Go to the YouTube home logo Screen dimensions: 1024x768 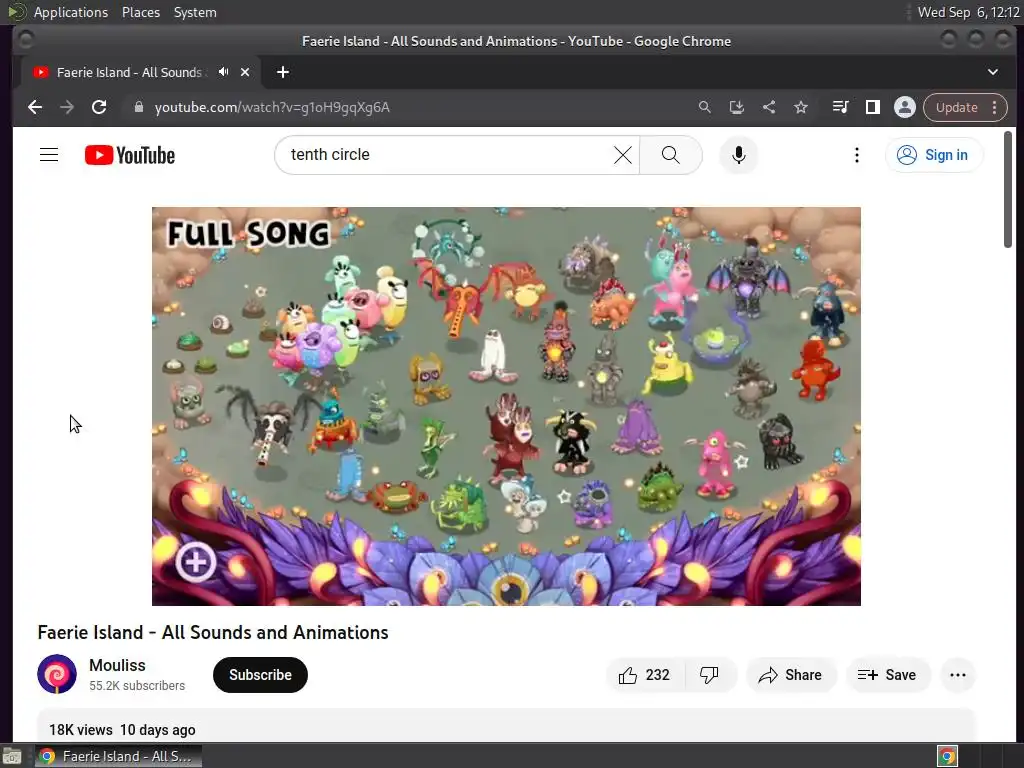(x=130, y=155)
